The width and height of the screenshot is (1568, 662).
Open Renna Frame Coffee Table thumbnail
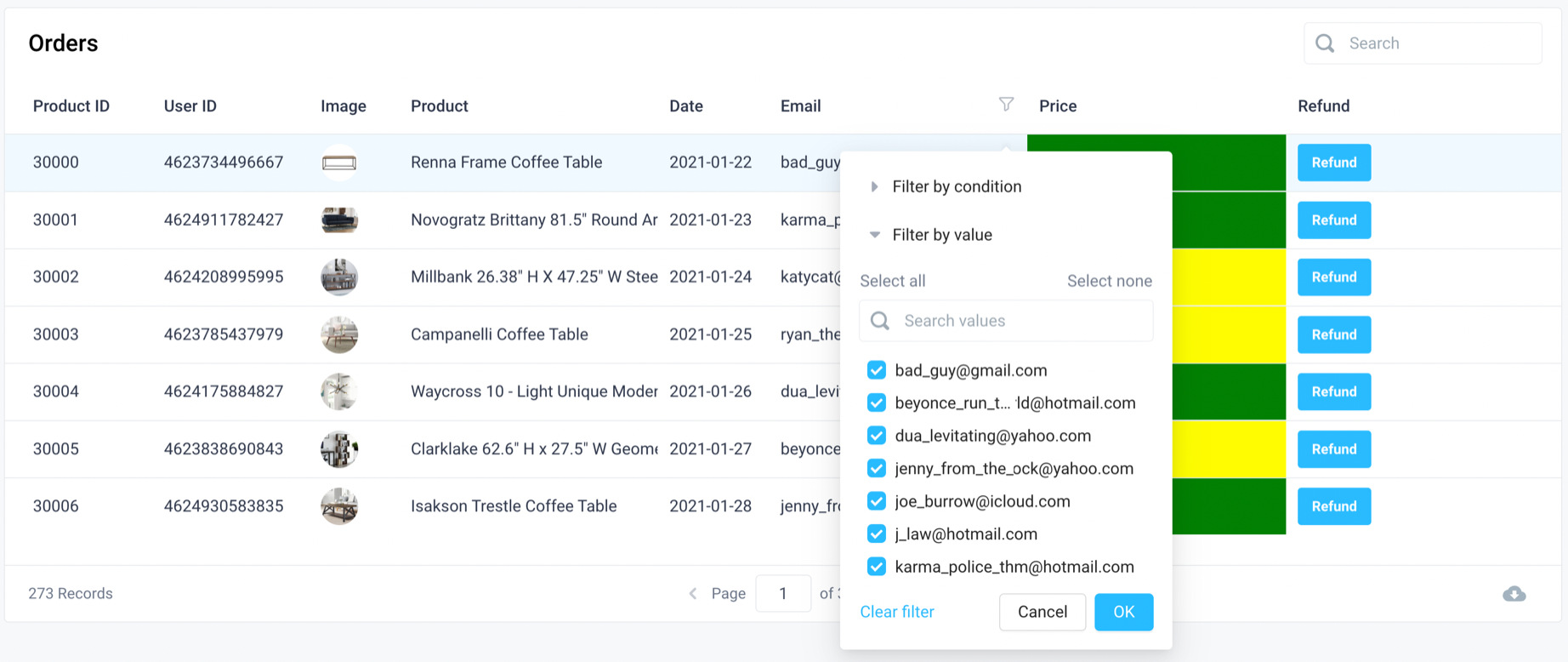[x=339, y=163]
